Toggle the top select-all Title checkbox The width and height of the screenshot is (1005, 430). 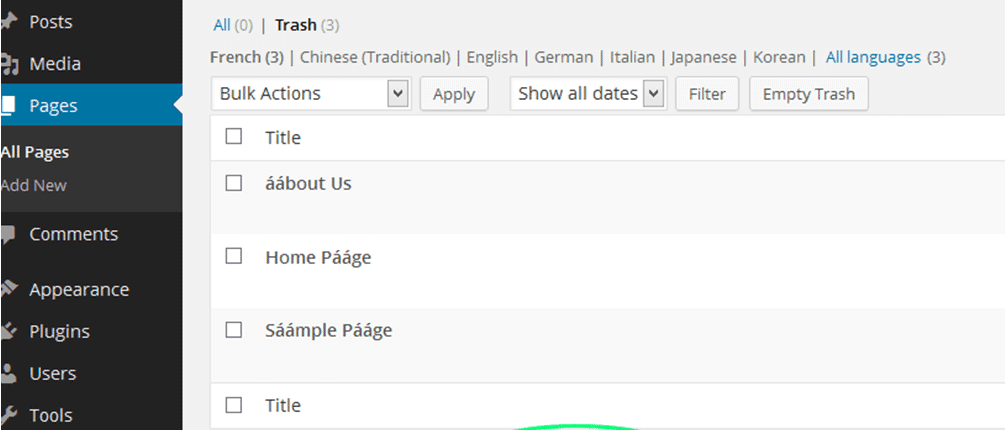coord(234,136)
